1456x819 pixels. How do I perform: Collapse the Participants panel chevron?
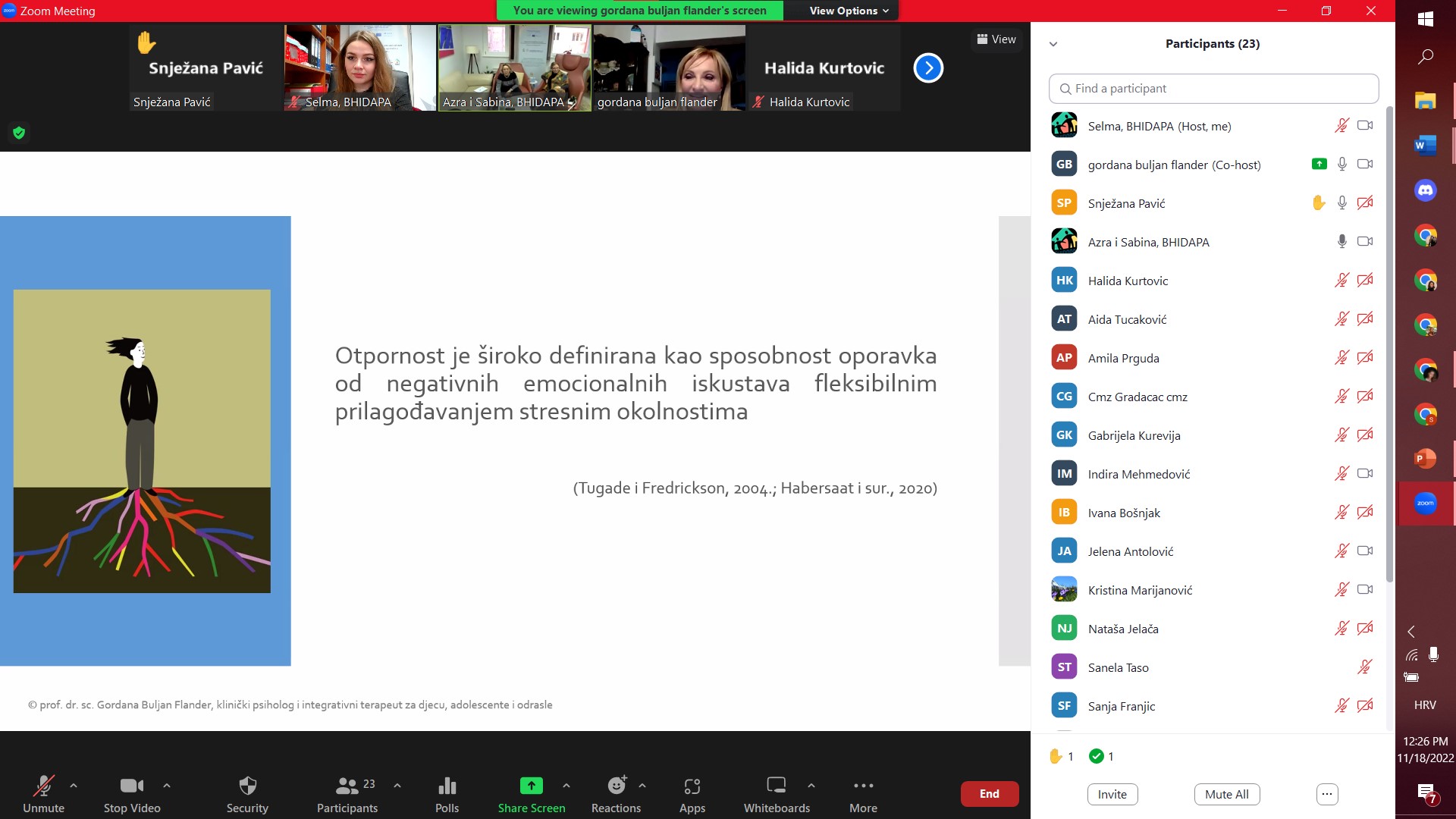1053,44
